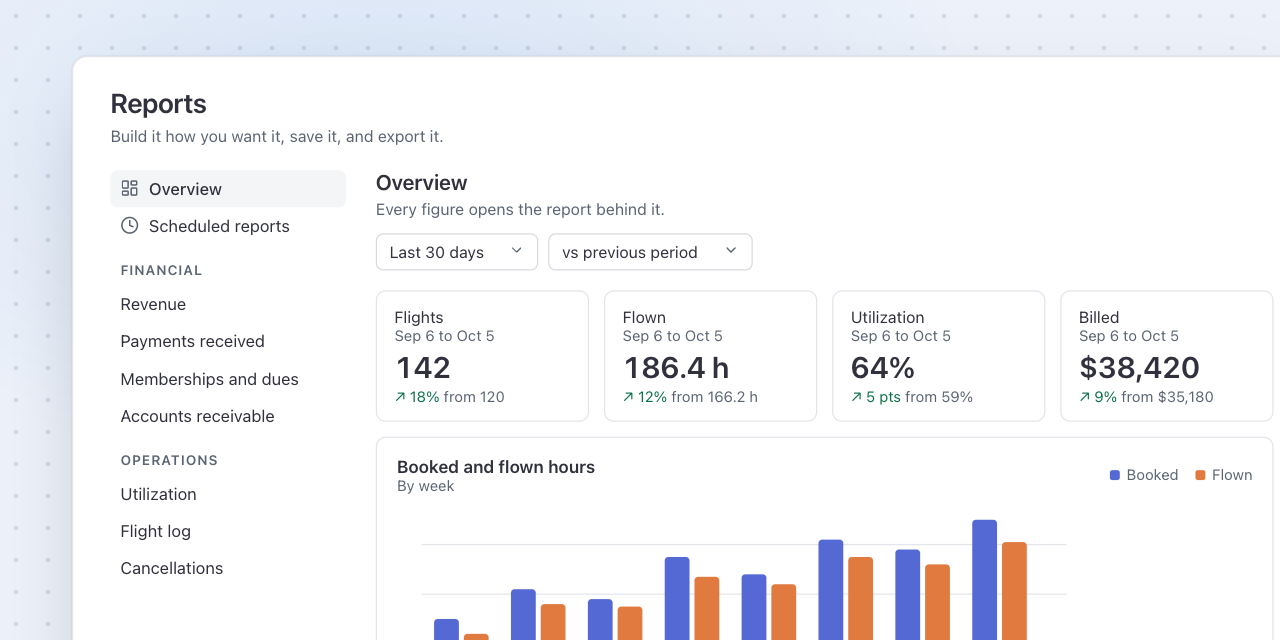Click the green arrow beside 18% in Flights
Screen dimensions: 1280x640
coord(400,397)
